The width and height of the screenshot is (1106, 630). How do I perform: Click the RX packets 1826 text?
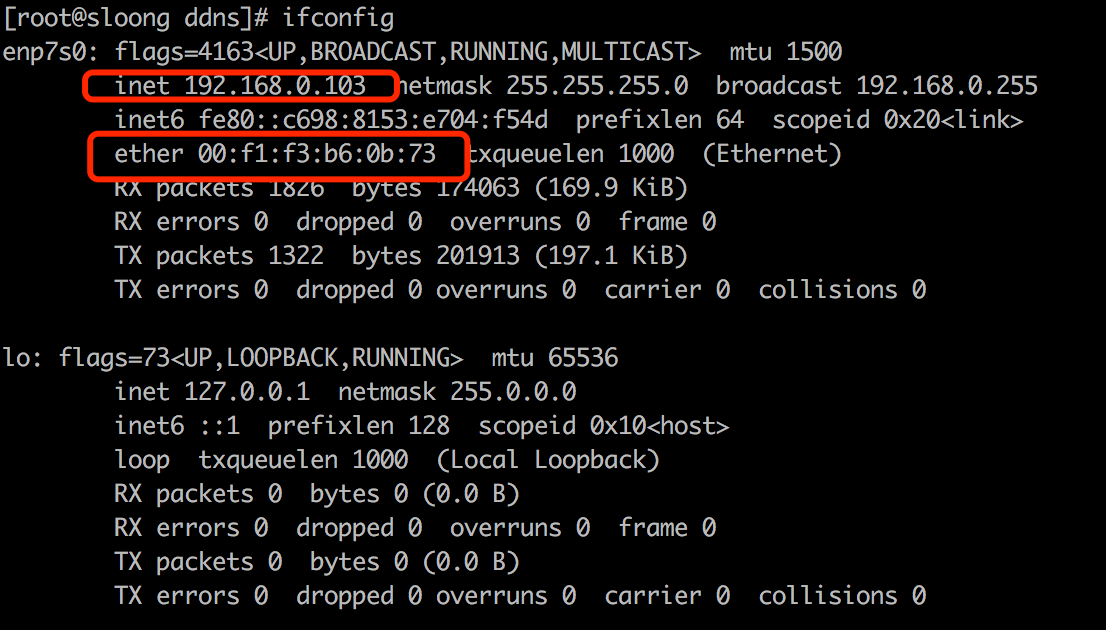[219, 188]
